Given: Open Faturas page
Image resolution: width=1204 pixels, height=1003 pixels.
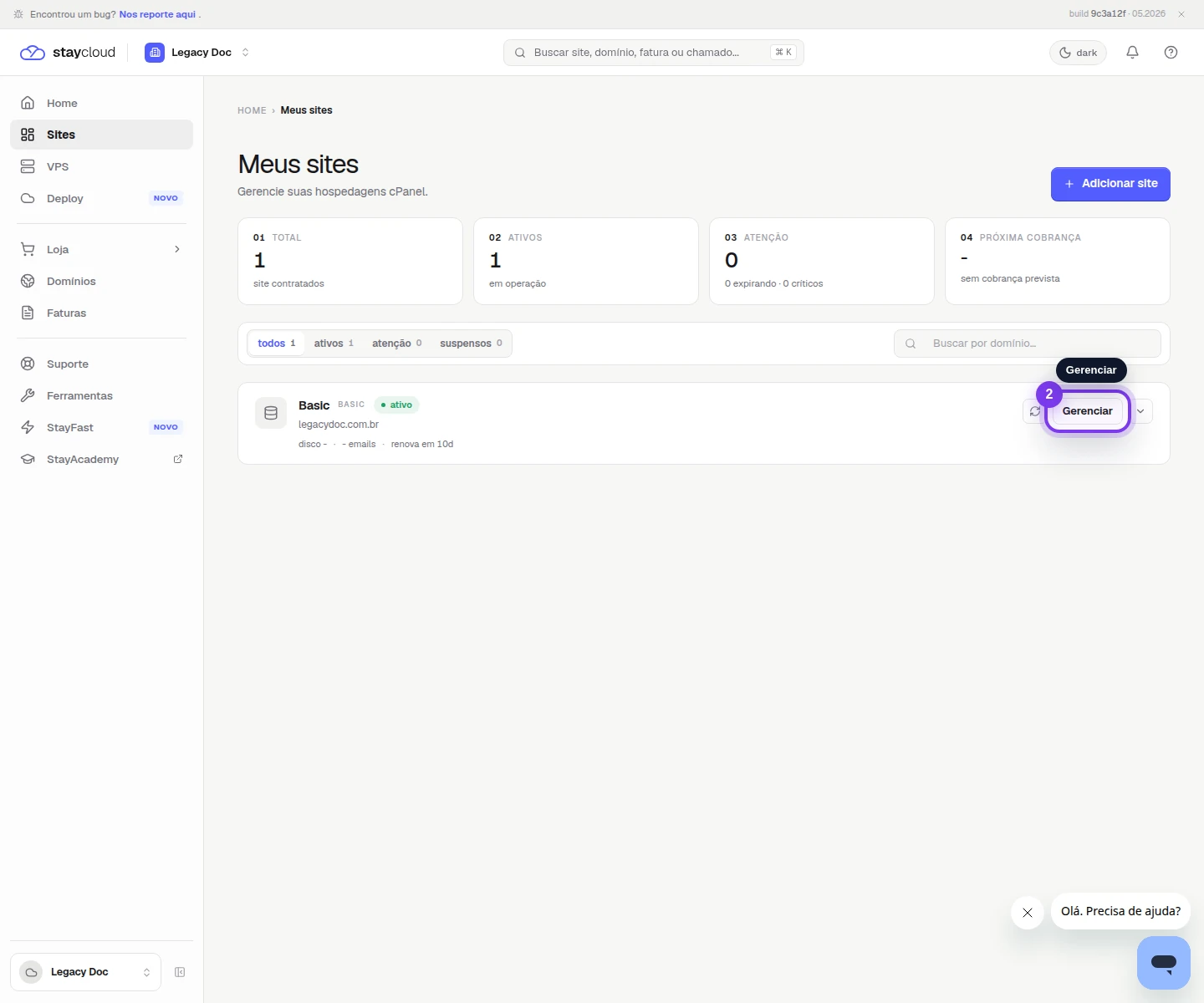Looking at the screenshot, I should coord(101,313).
